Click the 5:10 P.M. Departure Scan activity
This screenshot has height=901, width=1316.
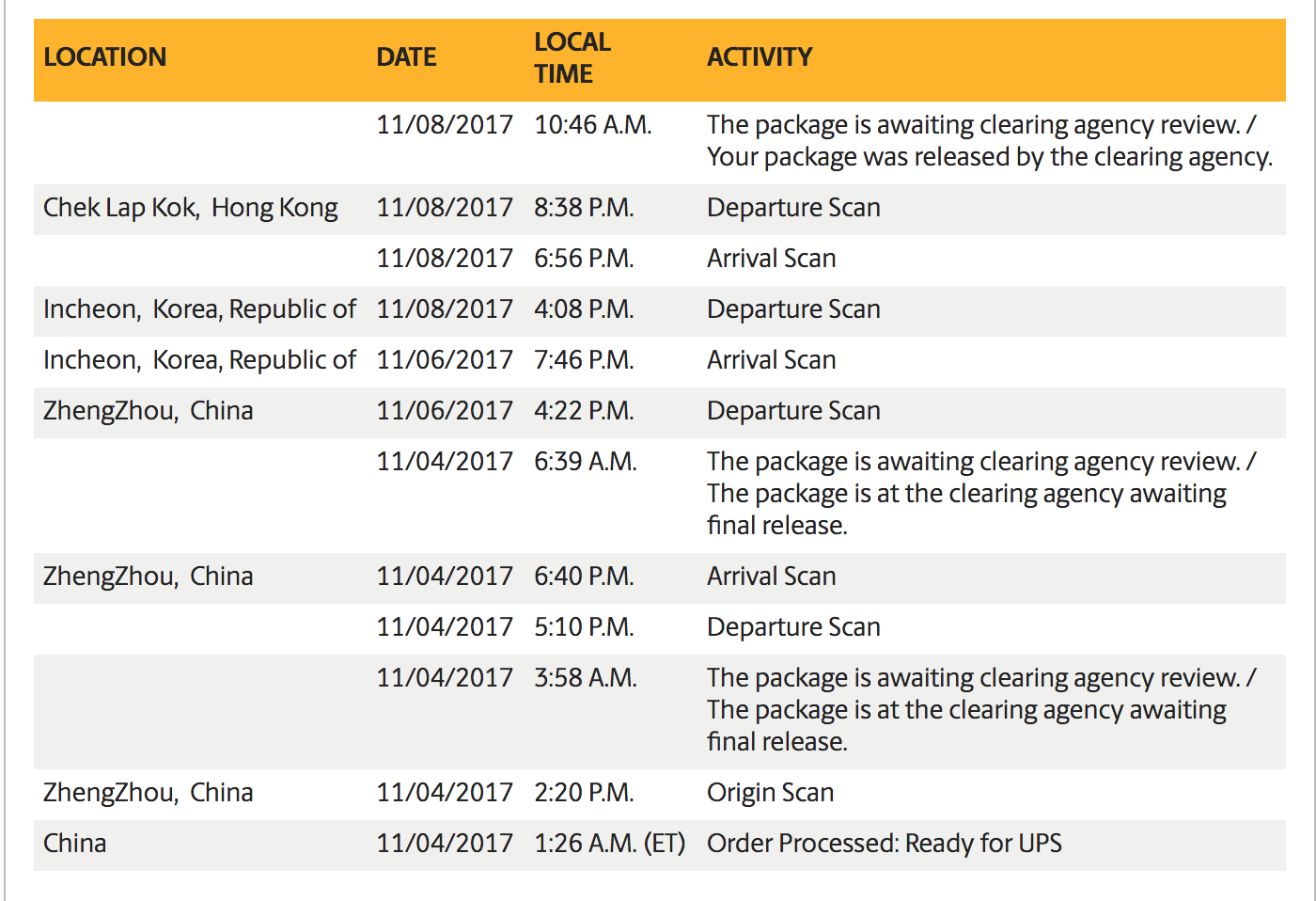(793, 627)
